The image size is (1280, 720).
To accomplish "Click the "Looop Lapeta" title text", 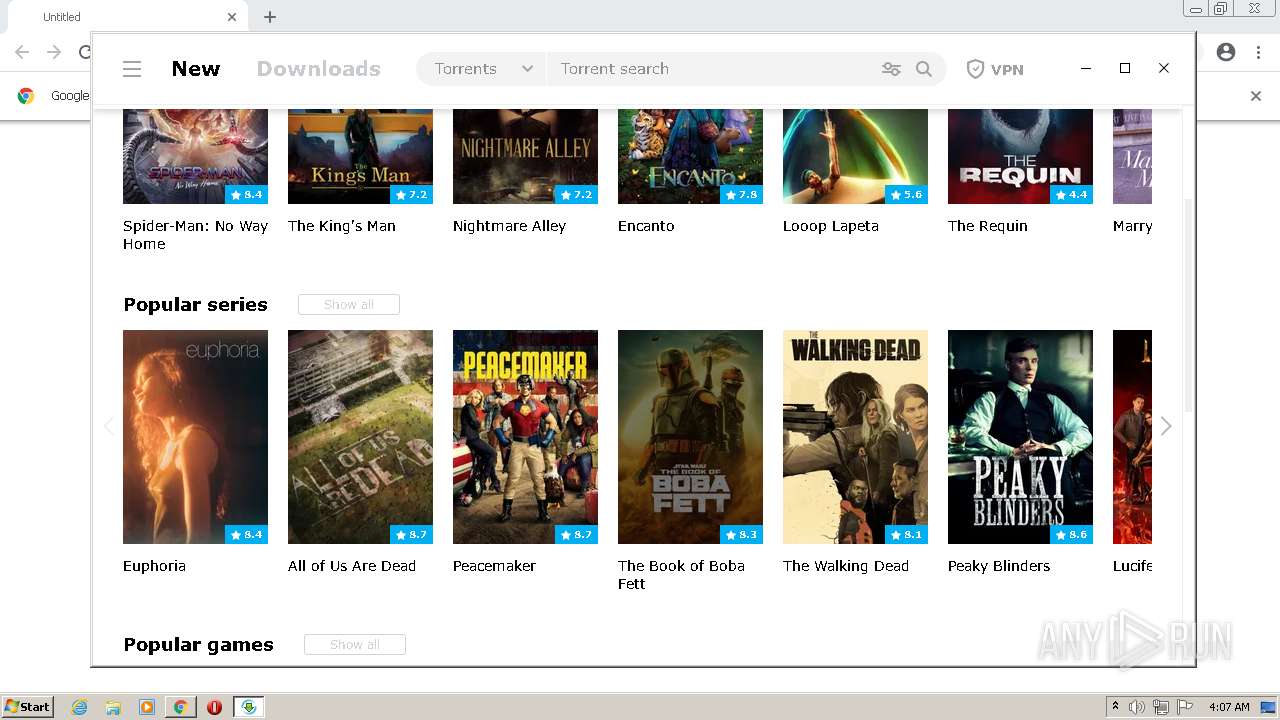I will [831, 226].
